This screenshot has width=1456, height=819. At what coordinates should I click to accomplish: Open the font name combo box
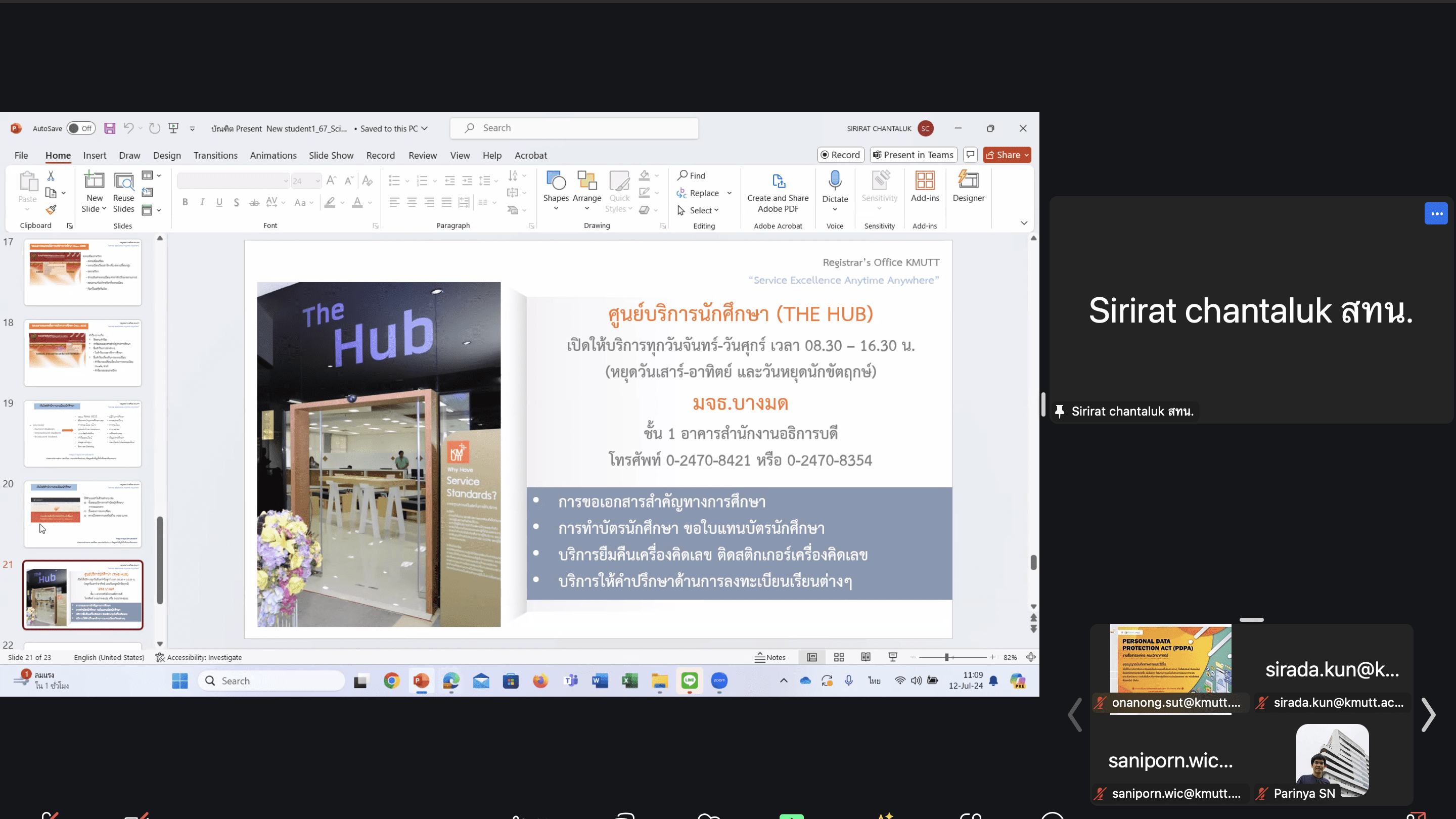(x=233, y=181)
